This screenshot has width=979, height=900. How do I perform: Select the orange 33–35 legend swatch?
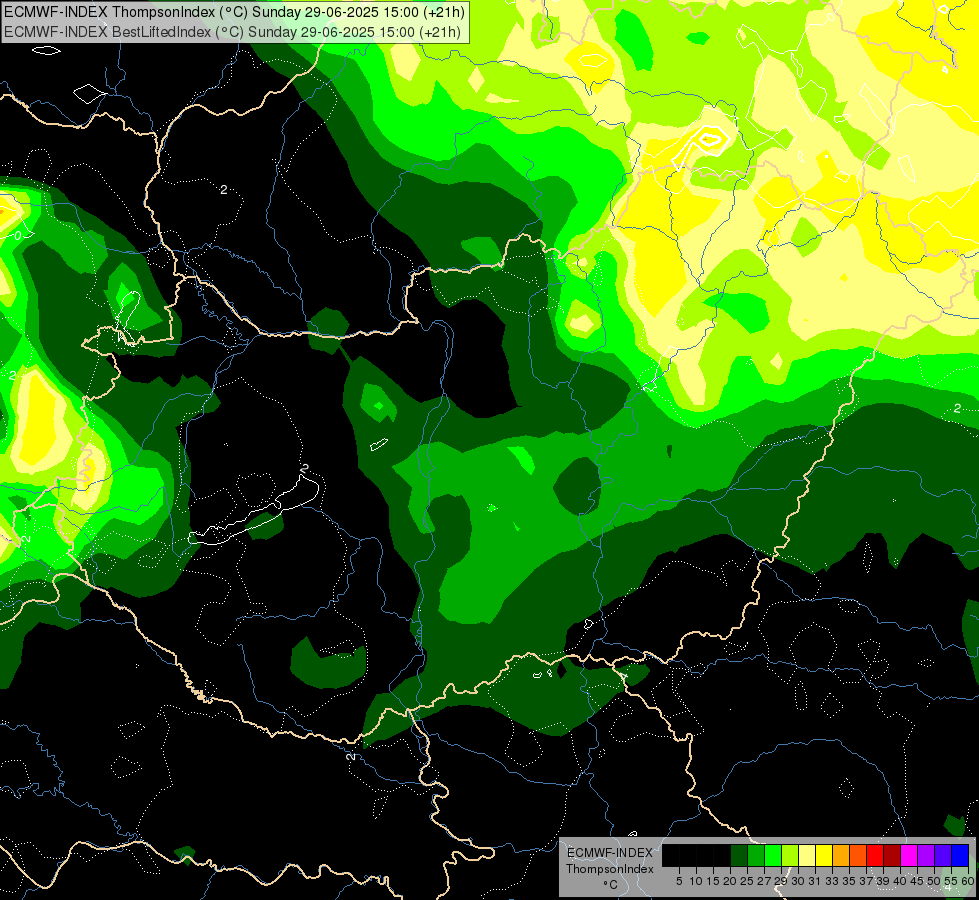tap(841, 855)
